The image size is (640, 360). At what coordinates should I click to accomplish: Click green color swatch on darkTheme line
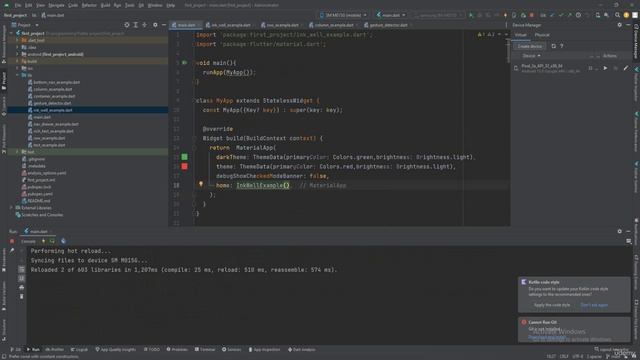[184, 157]
